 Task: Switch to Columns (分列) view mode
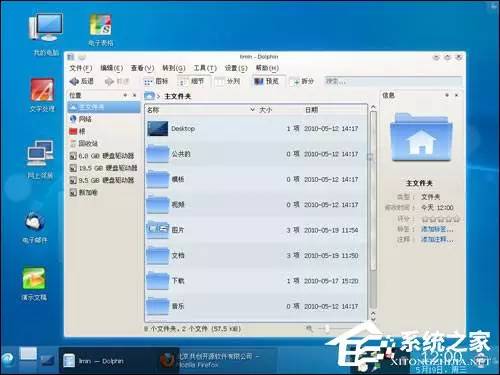[228, 81]
